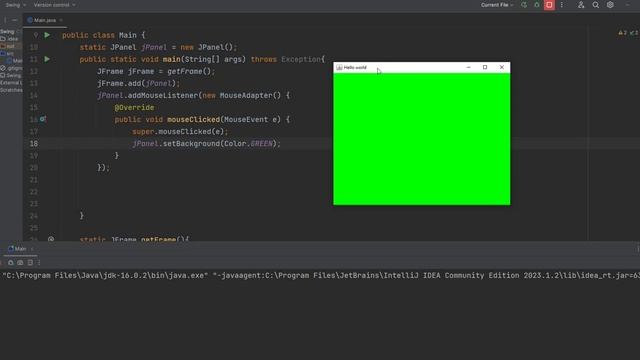Run main method via the line 11 gutter arrow

(x=47, y=59)
